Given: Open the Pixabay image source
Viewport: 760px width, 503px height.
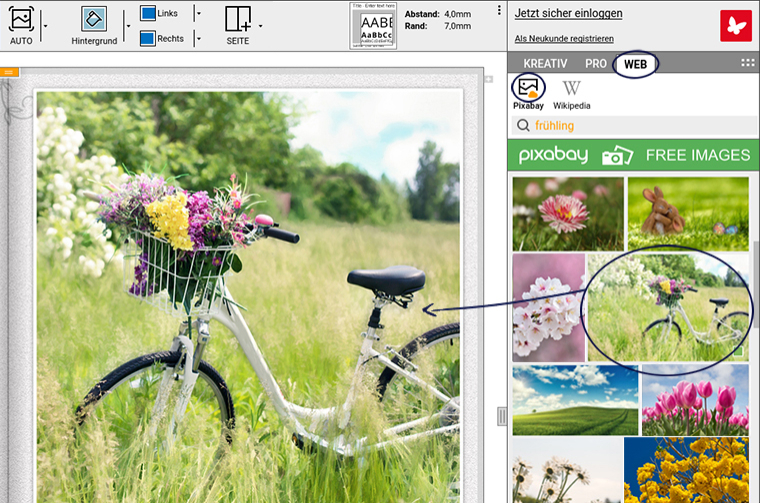Looking at the screenshot, I should [528, 88].
